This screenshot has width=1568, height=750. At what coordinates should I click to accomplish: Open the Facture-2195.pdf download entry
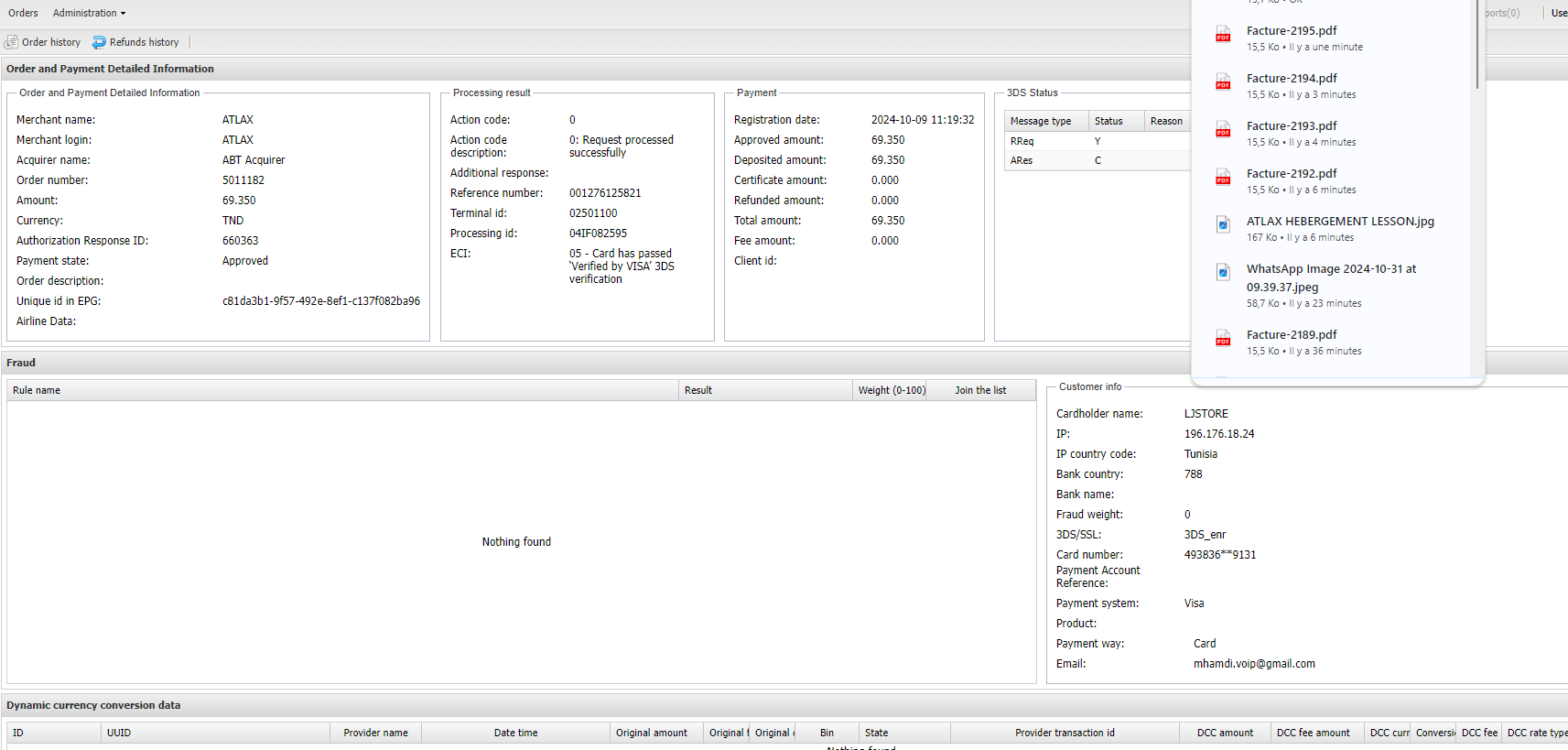1291,31
